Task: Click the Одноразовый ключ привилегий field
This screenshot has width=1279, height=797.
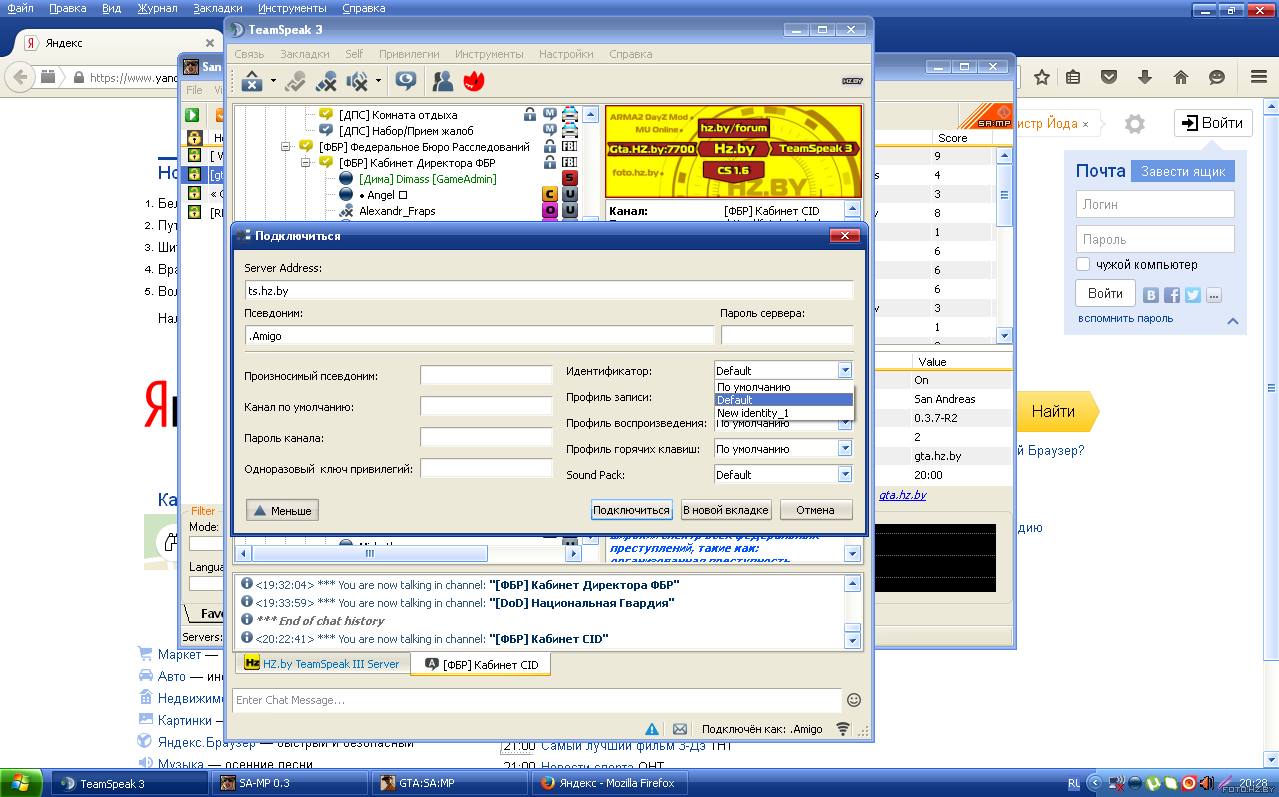Action: point(486,468)
